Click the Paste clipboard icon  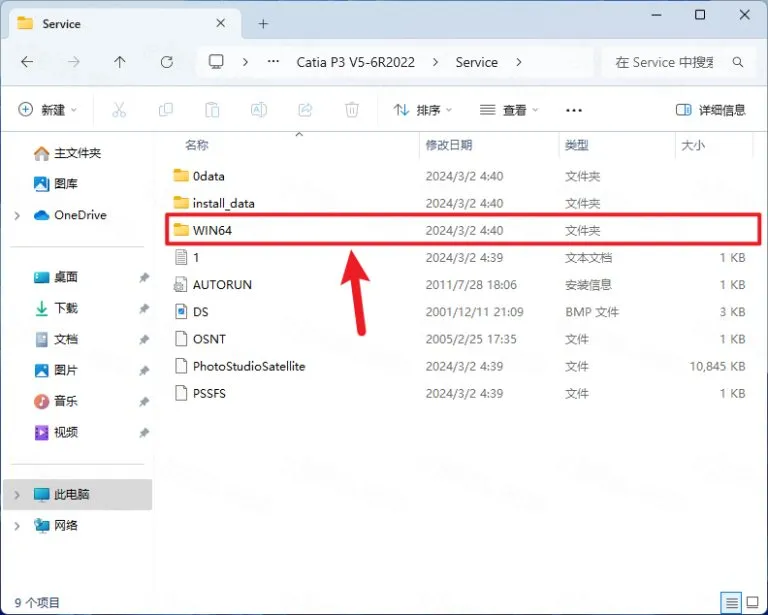tap(212, 110)
